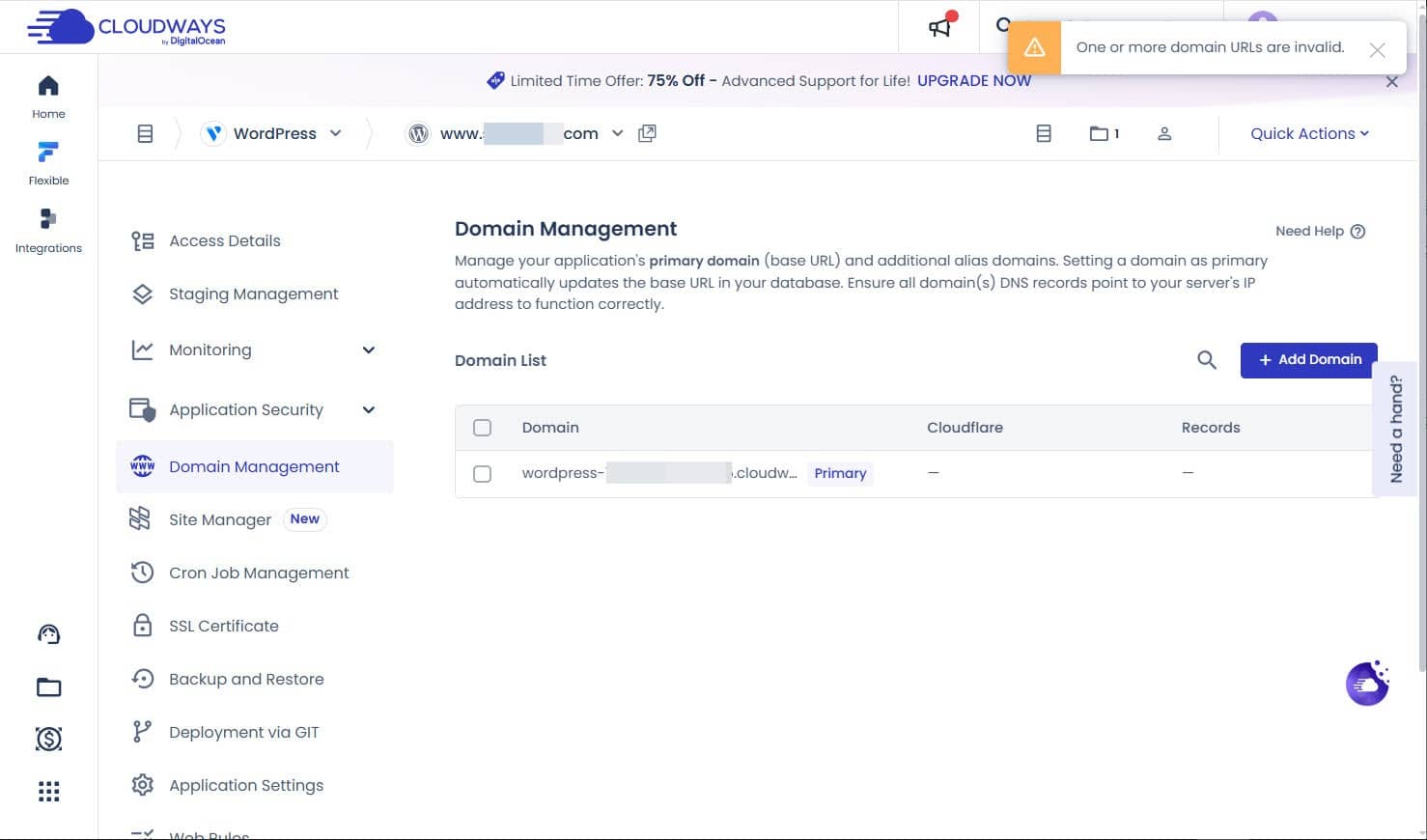1427x840 pixels.
Task: Open the projects folder with count 1
Action: pyautogui.click(x=1105, y=133)
